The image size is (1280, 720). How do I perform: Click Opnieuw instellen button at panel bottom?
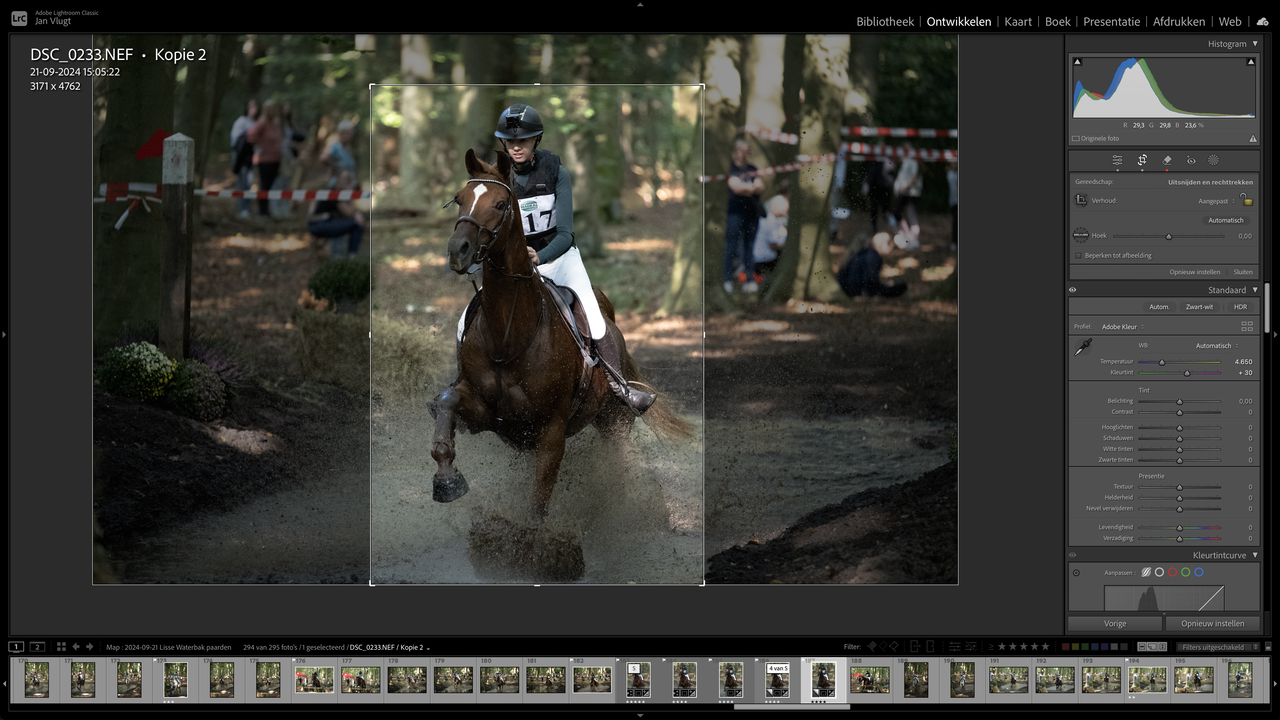tap(1212, 623)
